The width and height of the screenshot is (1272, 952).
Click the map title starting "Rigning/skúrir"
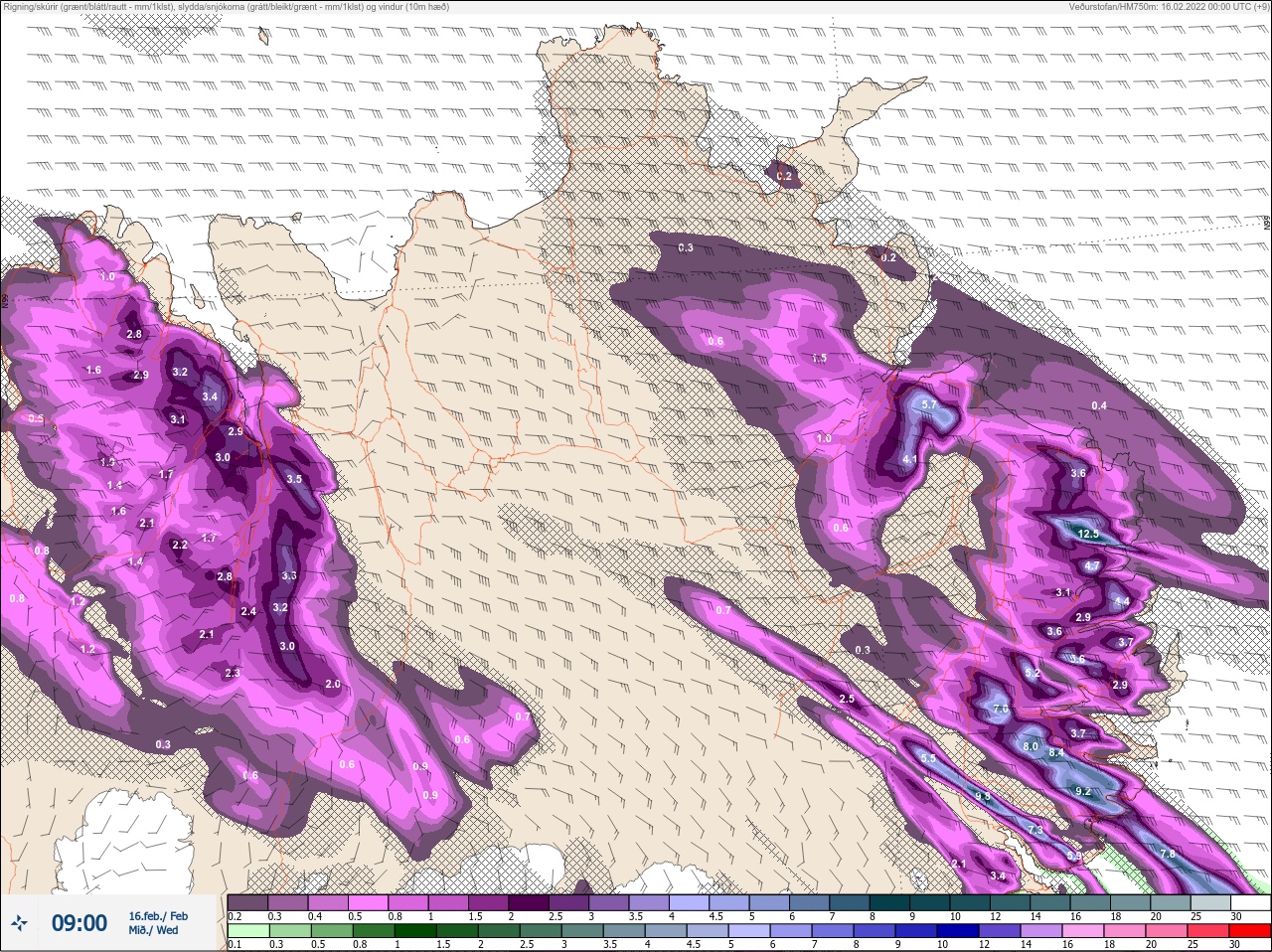pos(226,6)
